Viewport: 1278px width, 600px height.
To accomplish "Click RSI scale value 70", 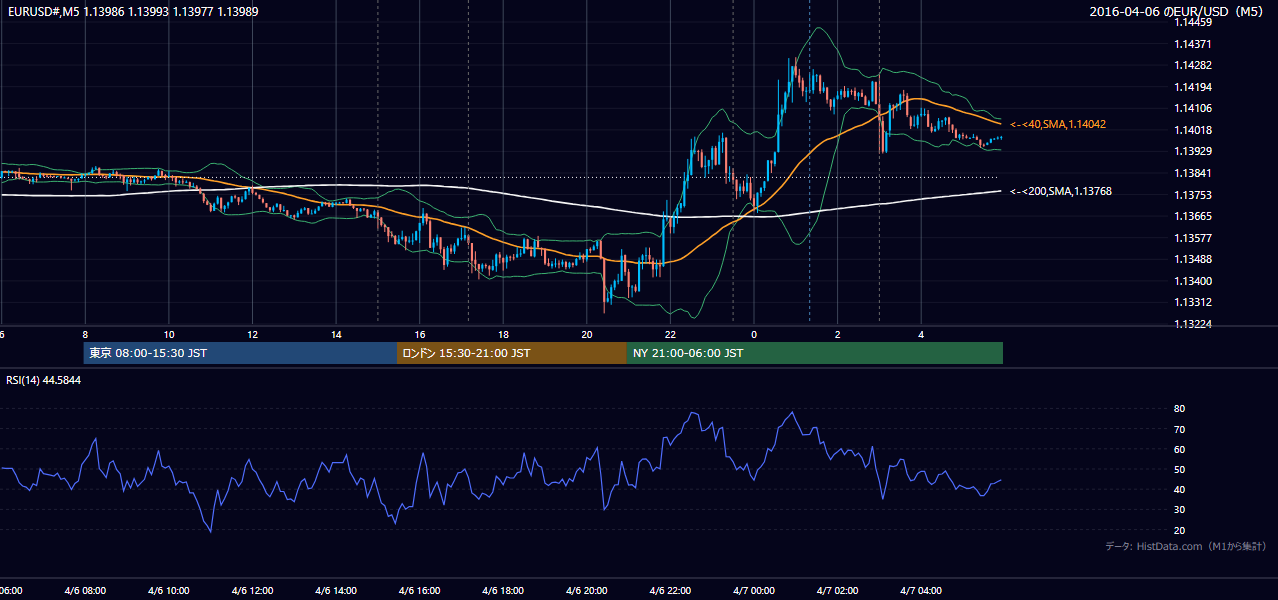I will click(x=1179, y=429).
